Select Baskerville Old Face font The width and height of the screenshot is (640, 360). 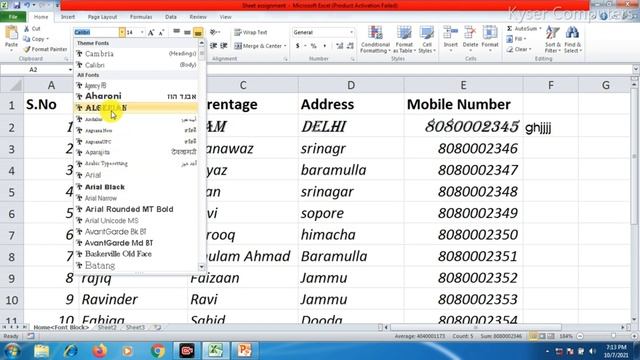click(136, 254)
